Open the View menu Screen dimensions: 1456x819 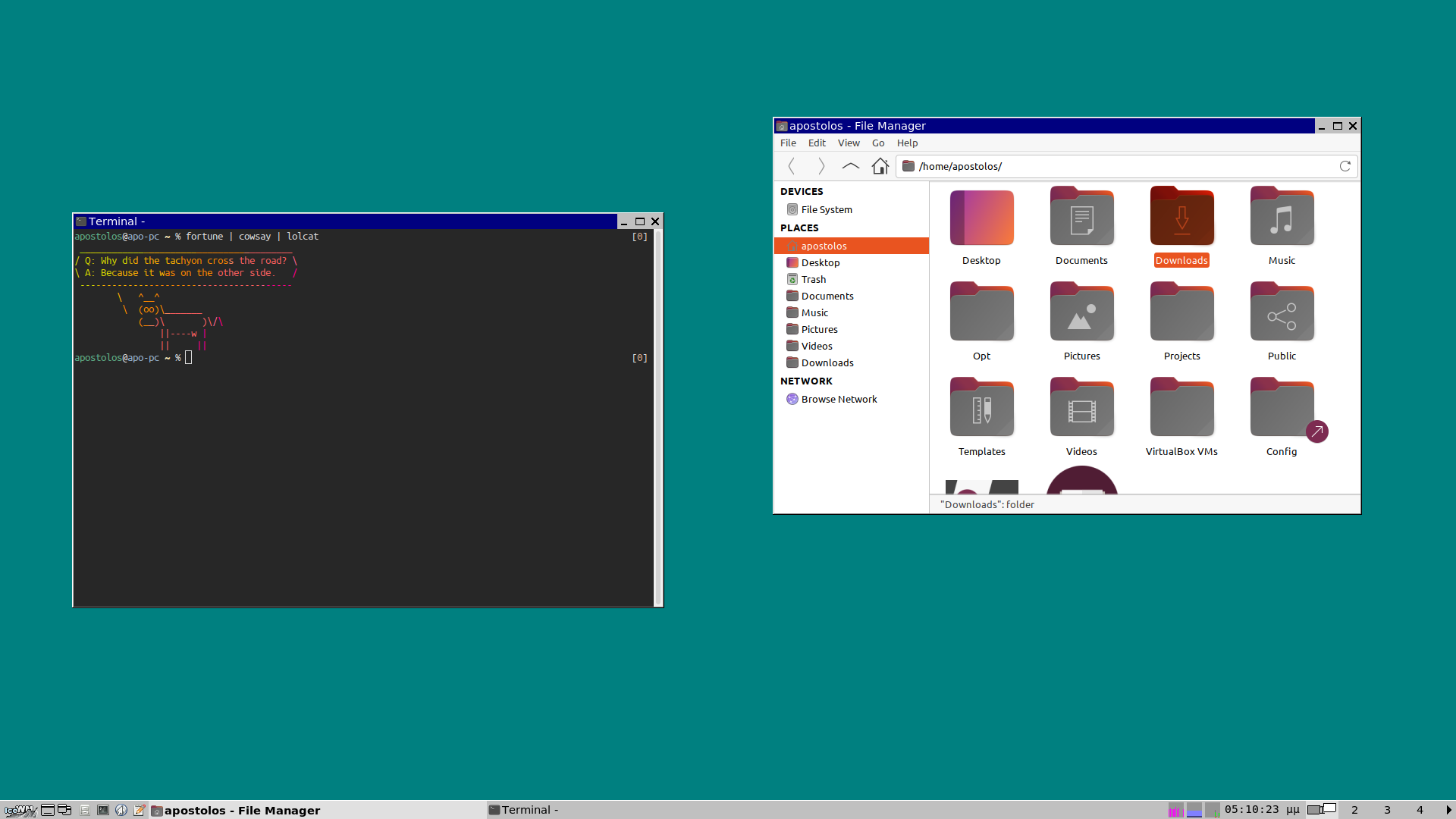(x=848, y=143)
